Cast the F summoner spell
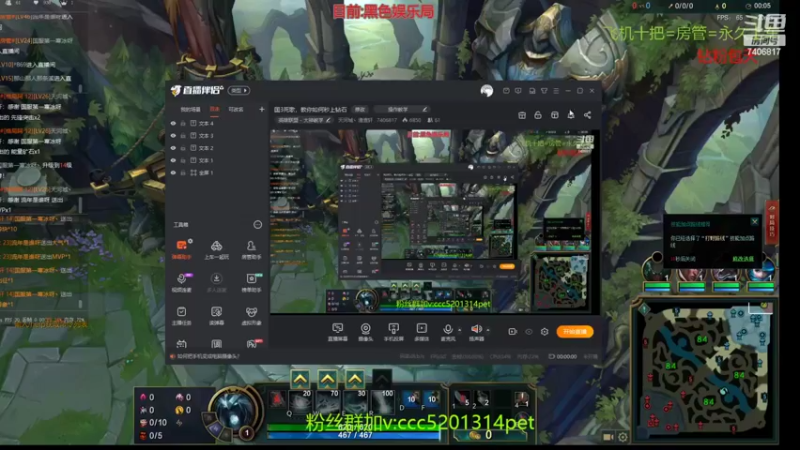Image resolution: width=800 pixels, height=450 pixels. [431, 399]
